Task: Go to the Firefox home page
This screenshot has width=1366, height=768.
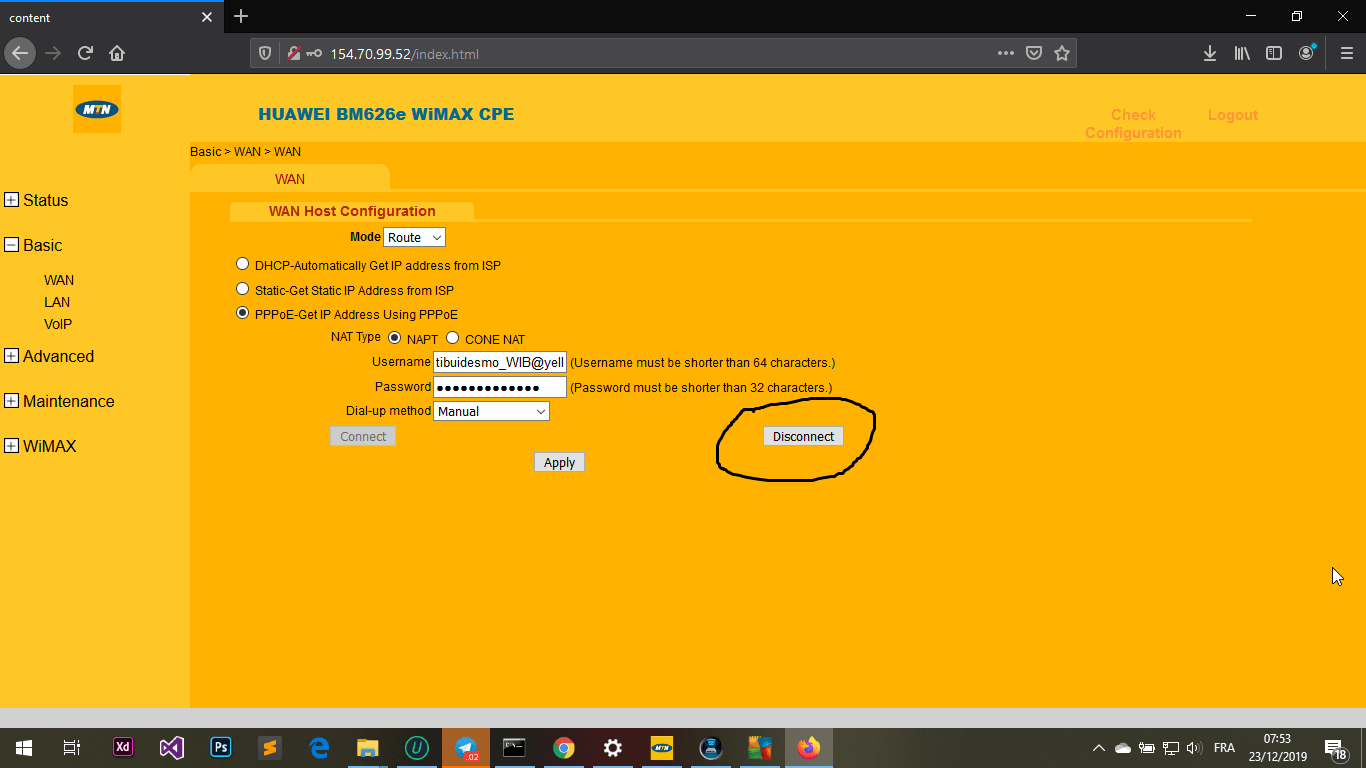Action: [x=117, y=53]
